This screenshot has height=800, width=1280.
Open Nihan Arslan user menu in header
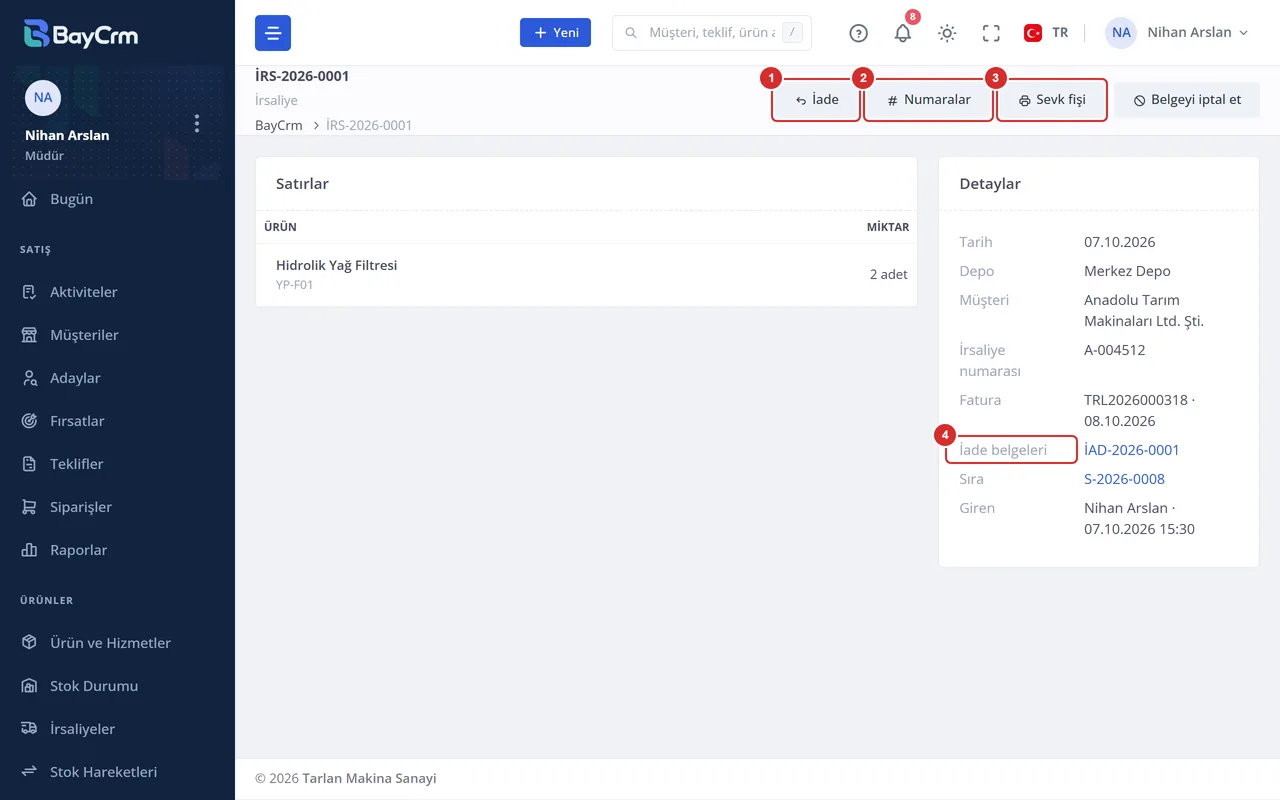coord(1177,33)
